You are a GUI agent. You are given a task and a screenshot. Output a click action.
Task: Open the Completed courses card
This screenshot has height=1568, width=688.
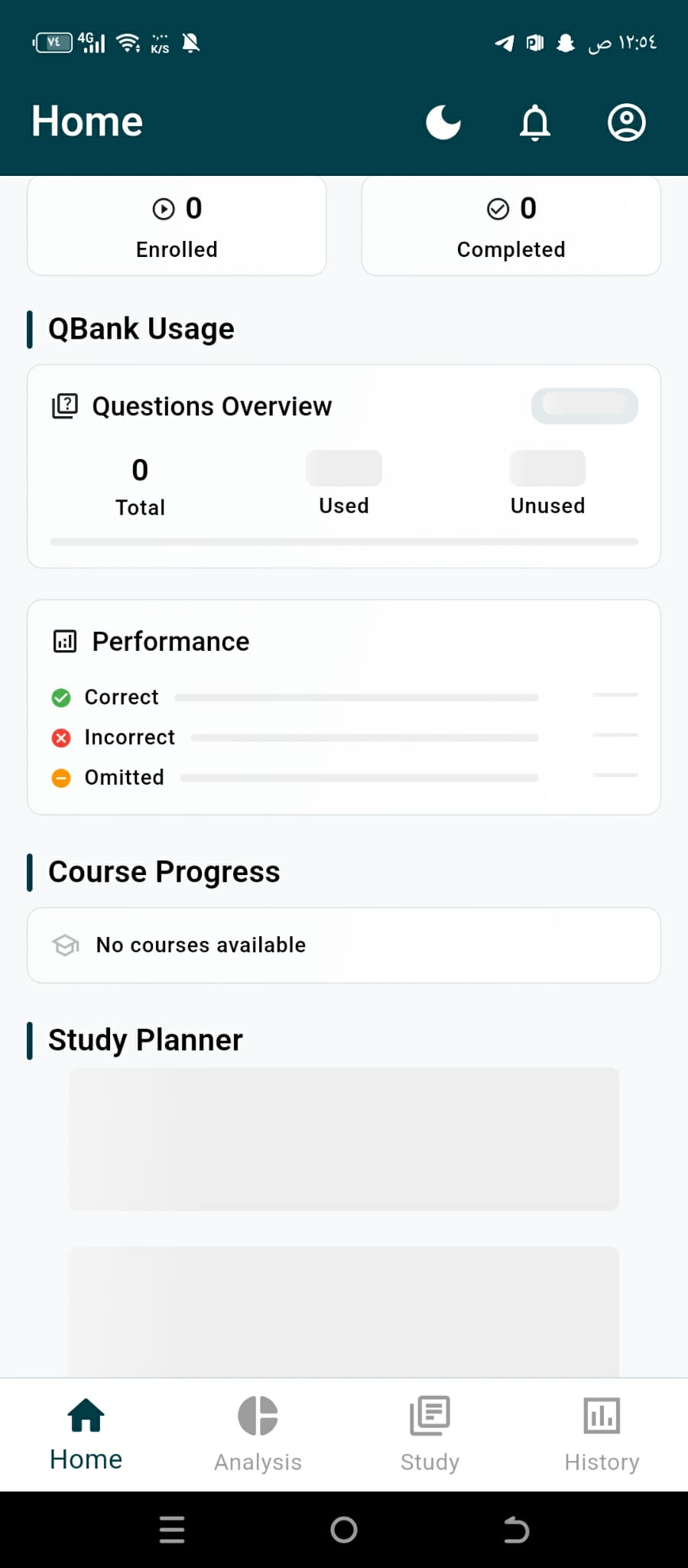coord(511,226)
